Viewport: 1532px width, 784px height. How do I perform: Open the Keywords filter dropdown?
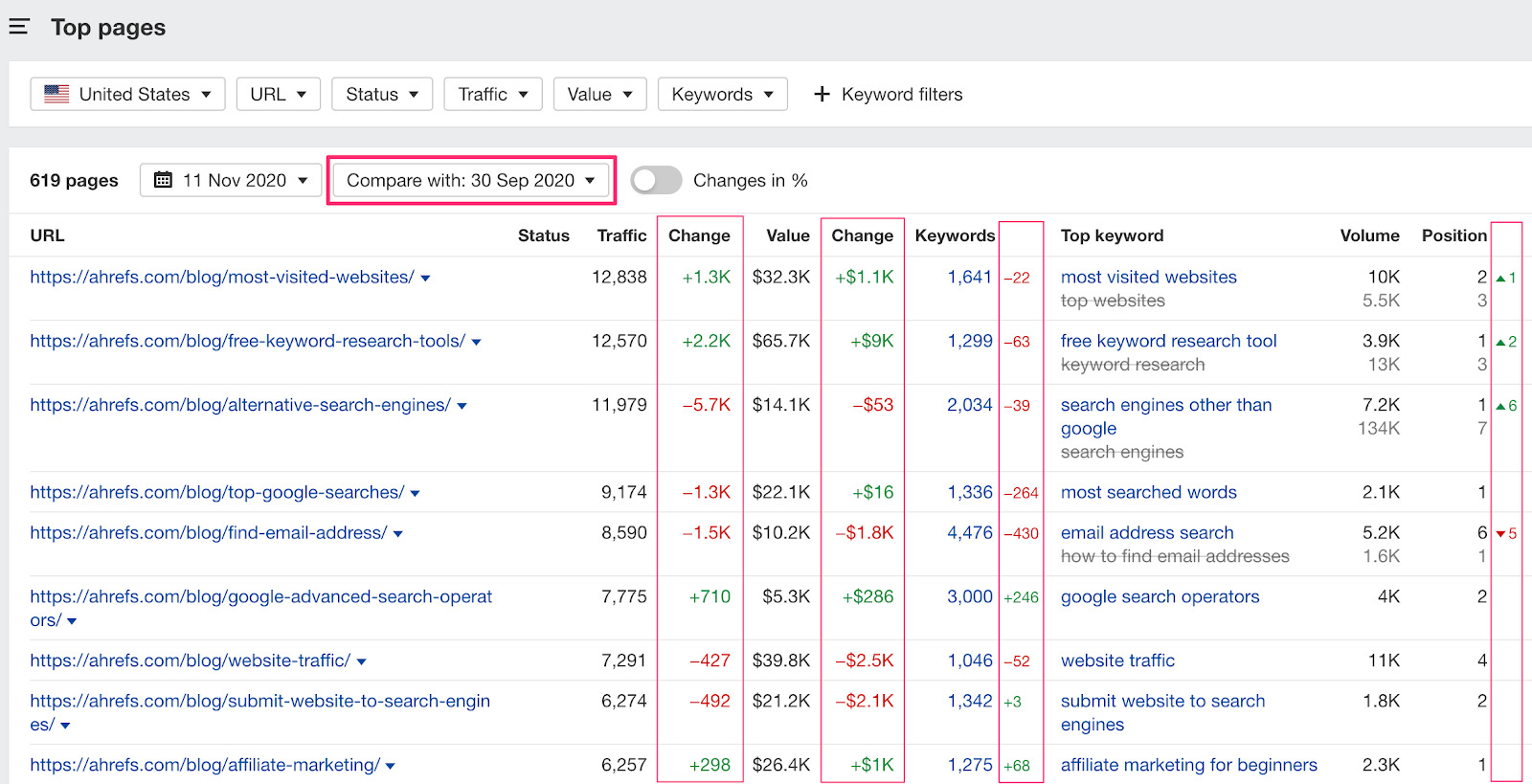(x=722, y=94)
